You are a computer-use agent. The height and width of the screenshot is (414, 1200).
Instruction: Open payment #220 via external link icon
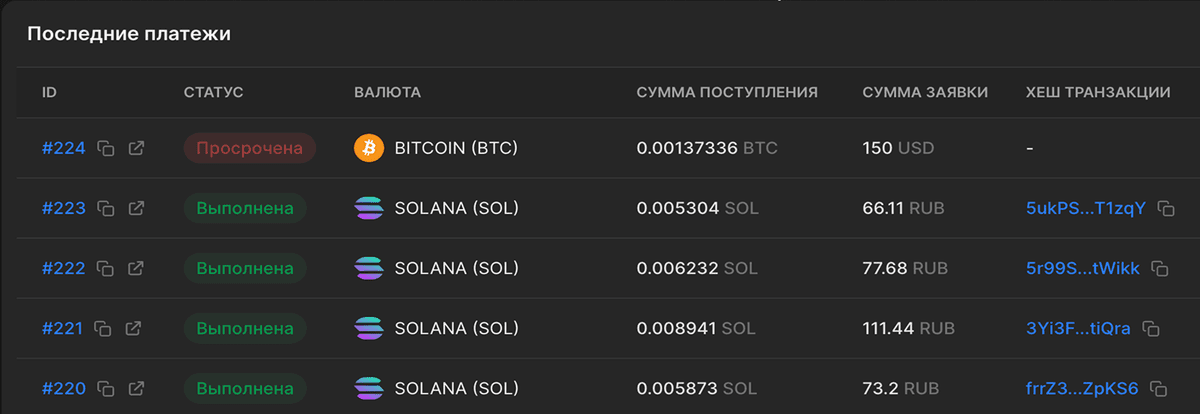136,389
